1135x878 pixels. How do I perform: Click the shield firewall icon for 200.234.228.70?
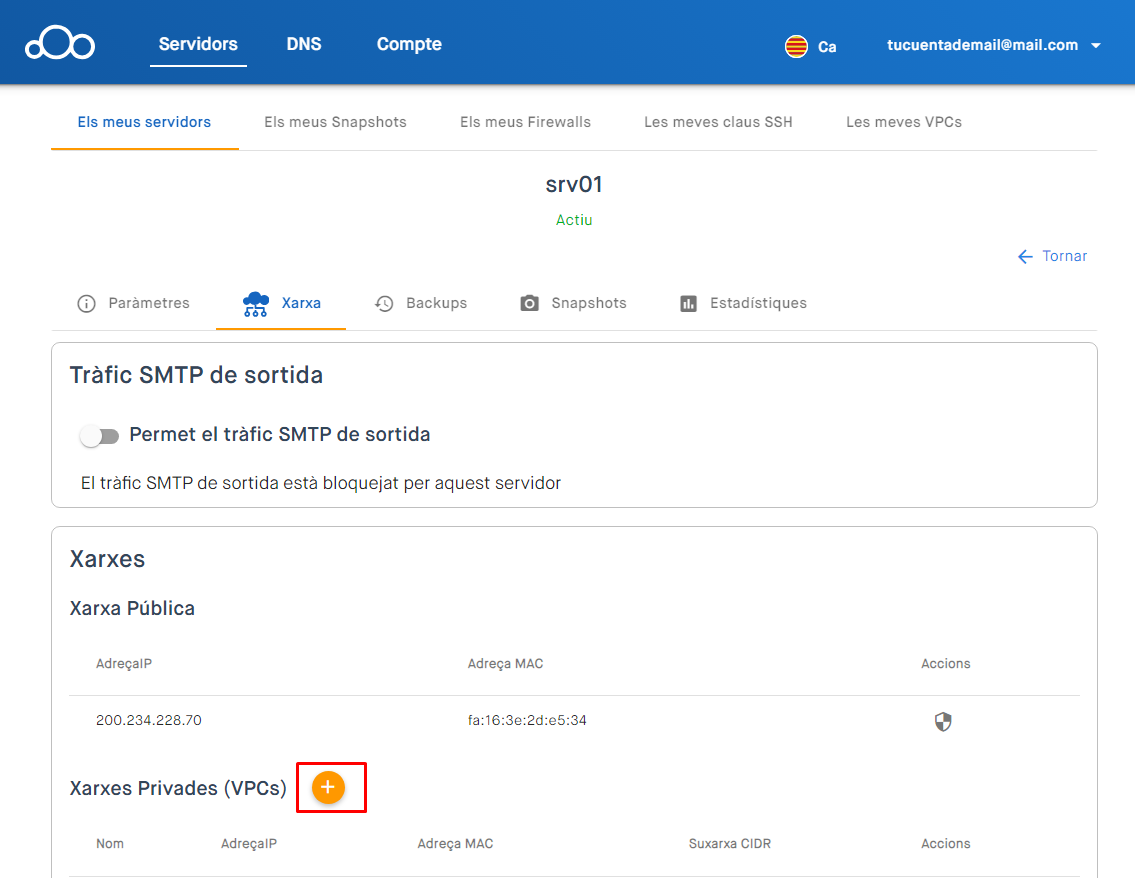coord(942,721)
